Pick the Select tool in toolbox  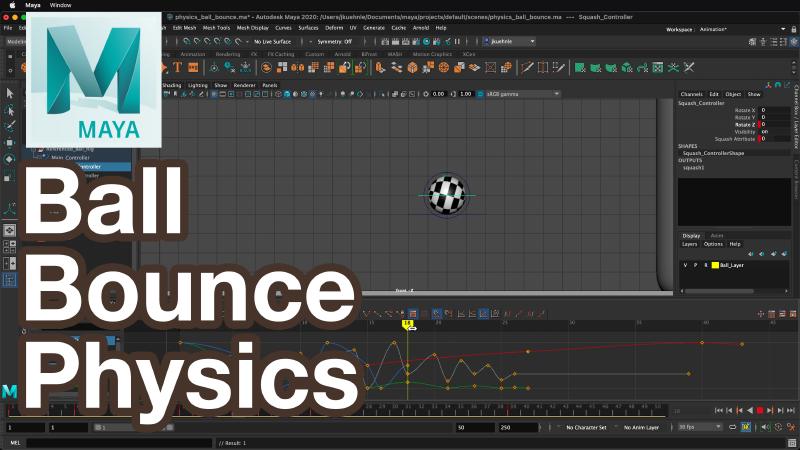[x=10, y=93]
